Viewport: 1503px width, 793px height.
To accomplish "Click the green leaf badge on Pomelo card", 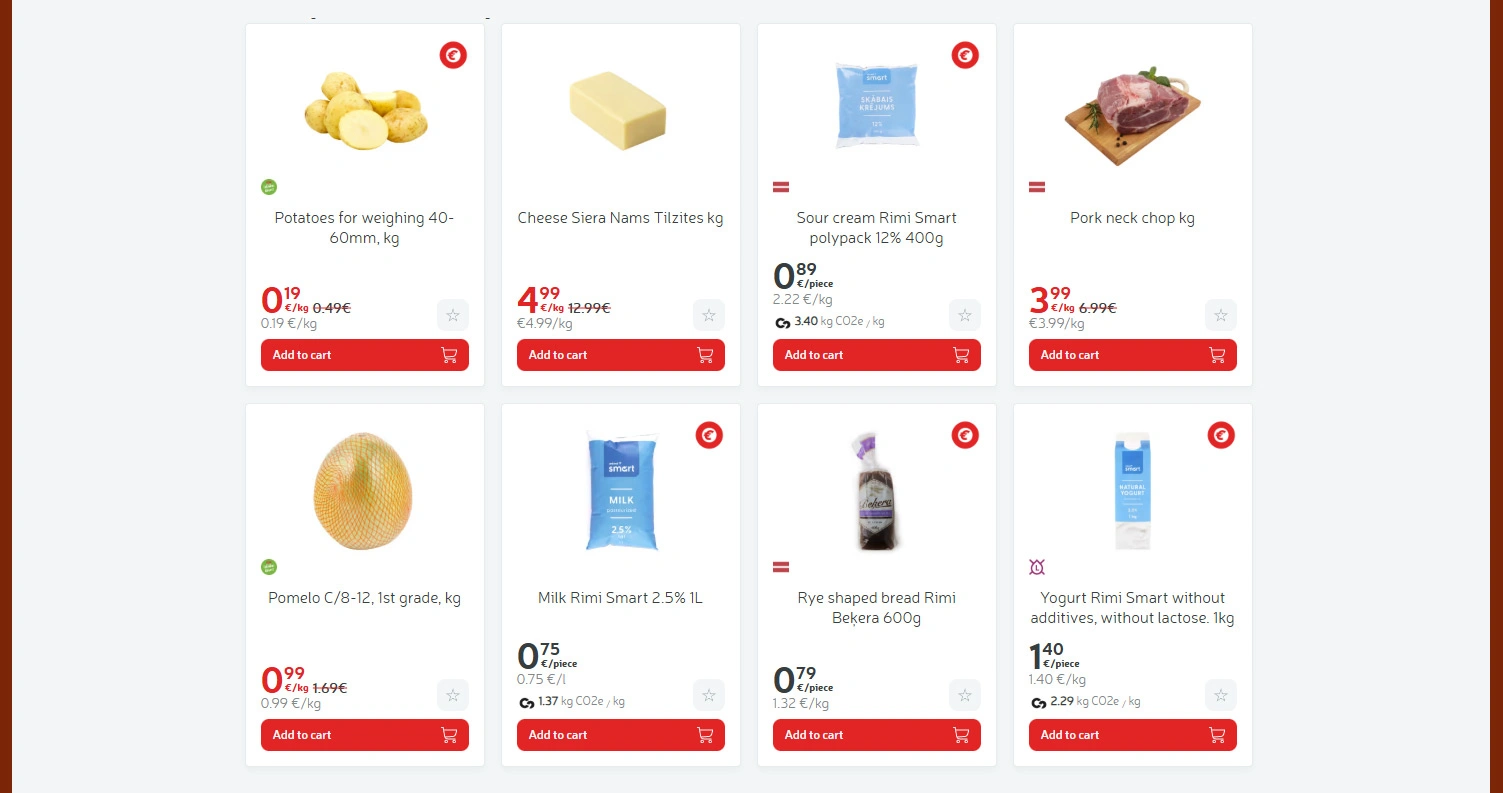I will (x=269, y=567).
